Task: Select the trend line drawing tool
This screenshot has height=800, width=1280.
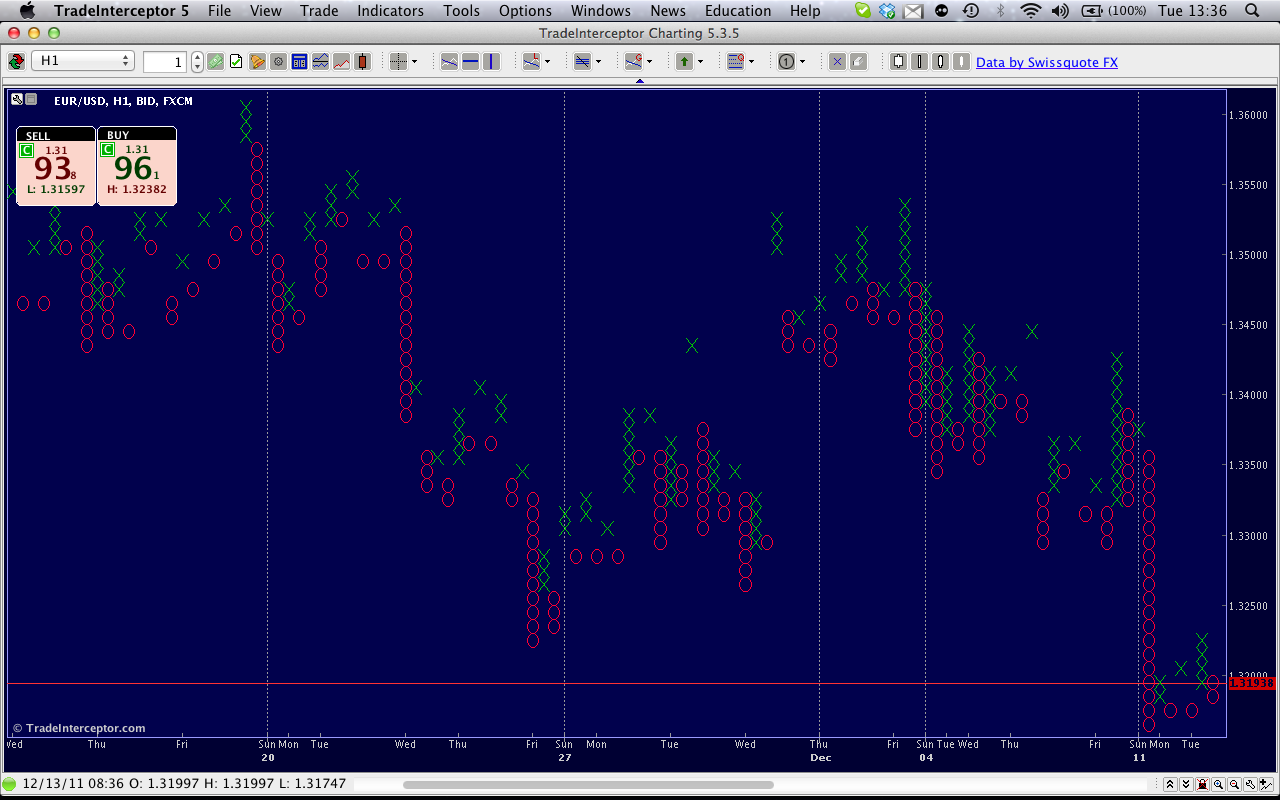Action: pyautogui.click(x=449, y=62)
